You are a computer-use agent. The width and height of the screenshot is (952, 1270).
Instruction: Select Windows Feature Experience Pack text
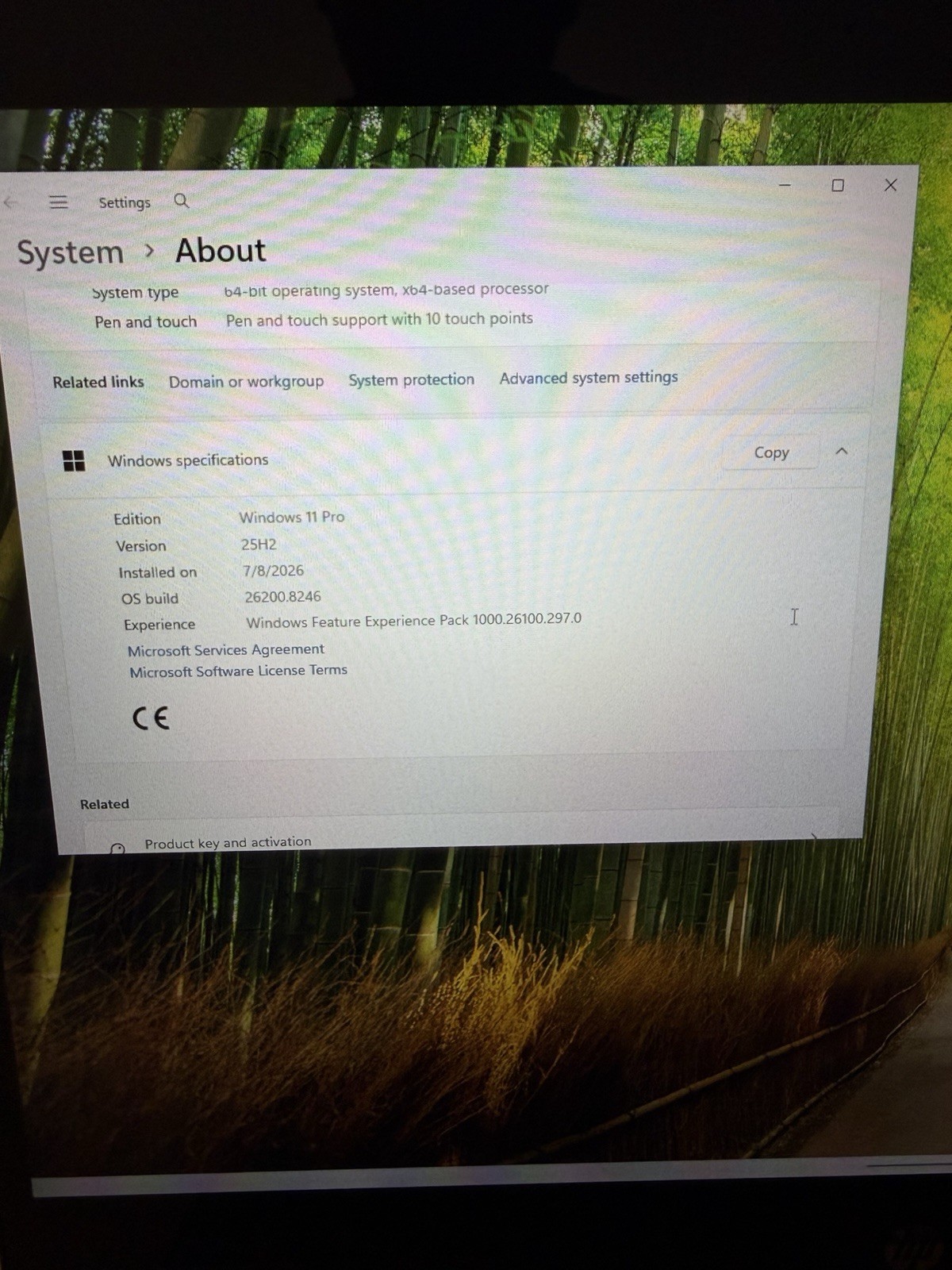pos(413,620)
